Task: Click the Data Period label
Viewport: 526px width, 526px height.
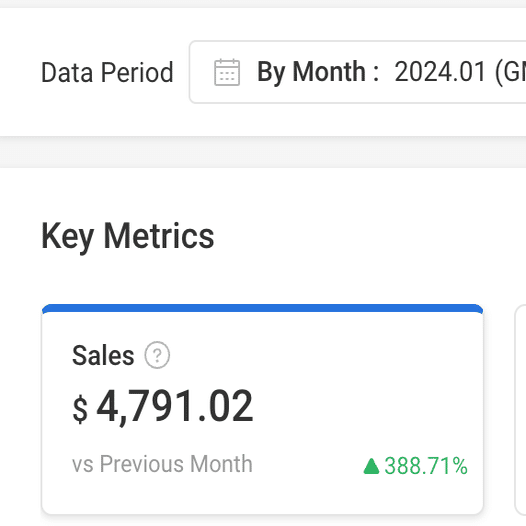Action: (x=107, y=72)
